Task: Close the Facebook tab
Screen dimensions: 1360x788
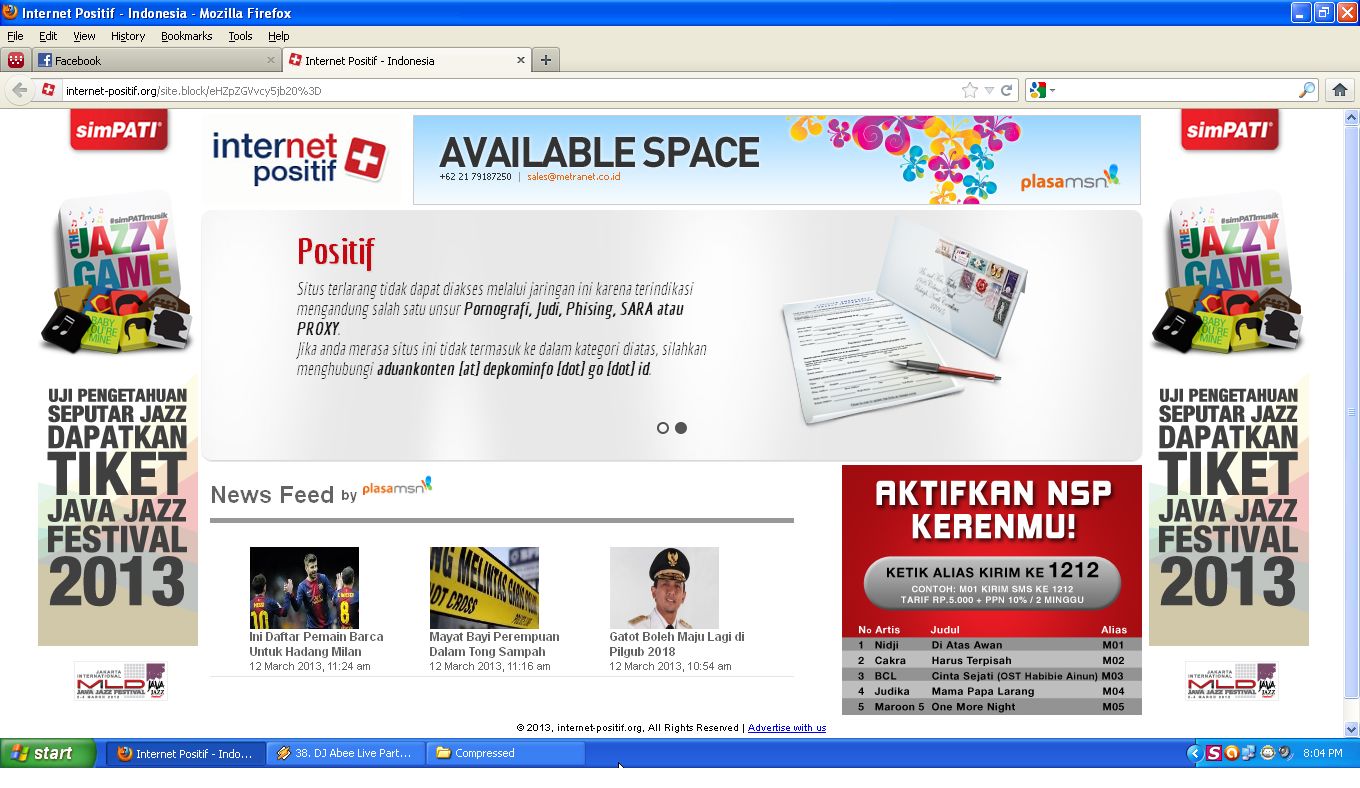Action: pos(271,60)
